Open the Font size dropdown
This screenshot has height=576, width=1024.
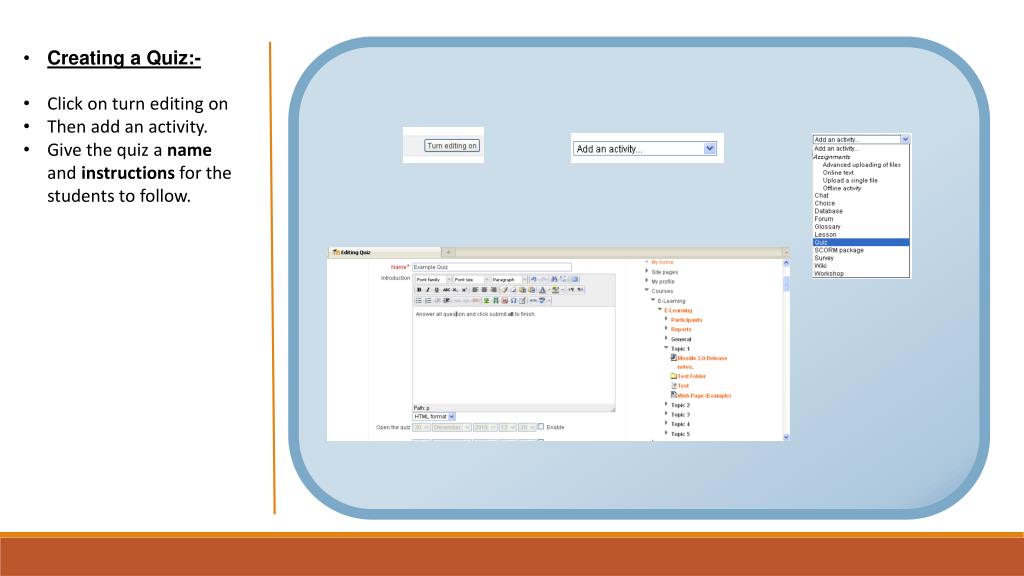[472, 280]
